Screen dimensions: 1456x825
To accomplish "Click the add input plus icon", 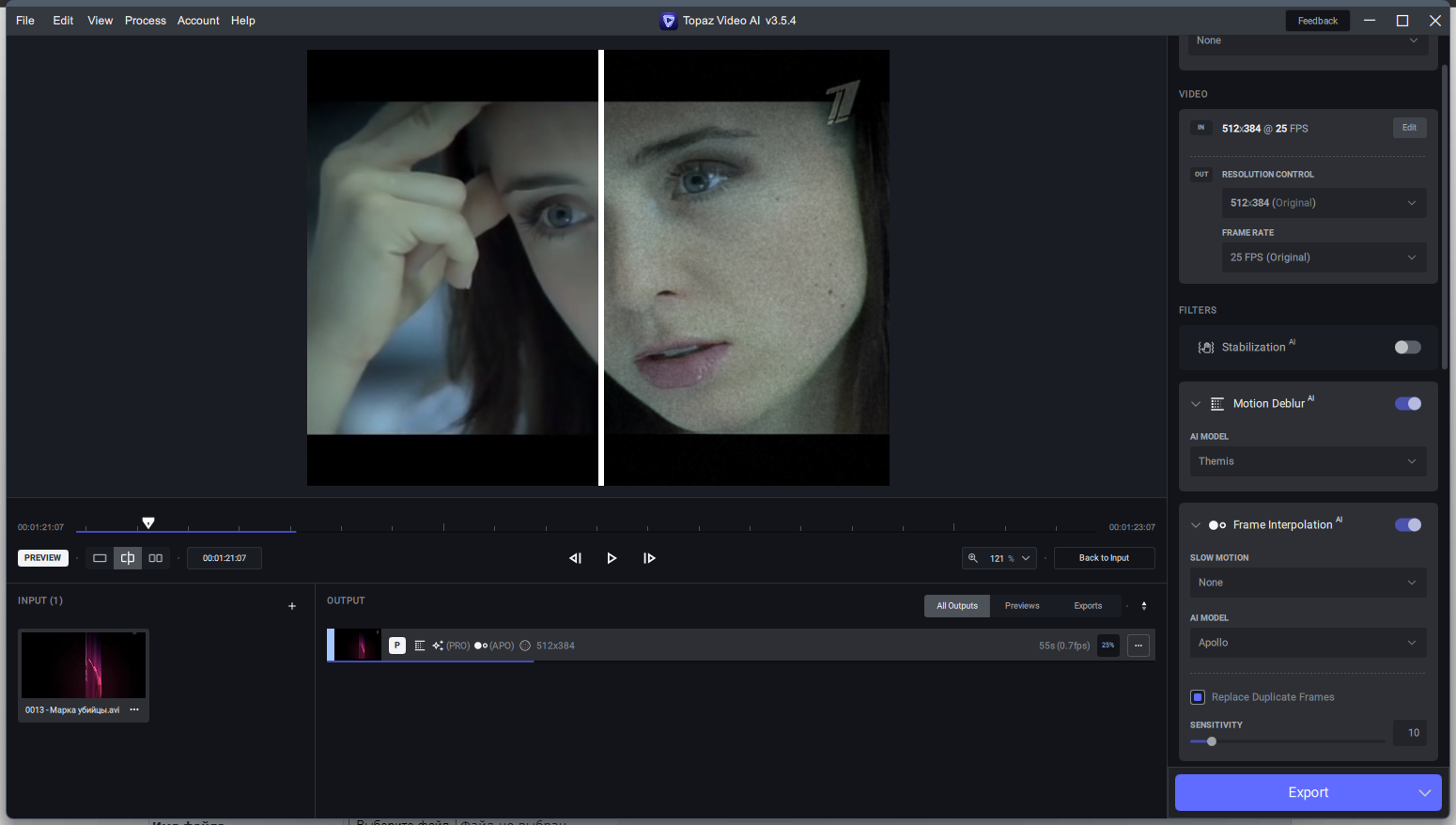I will coord(292,606).
